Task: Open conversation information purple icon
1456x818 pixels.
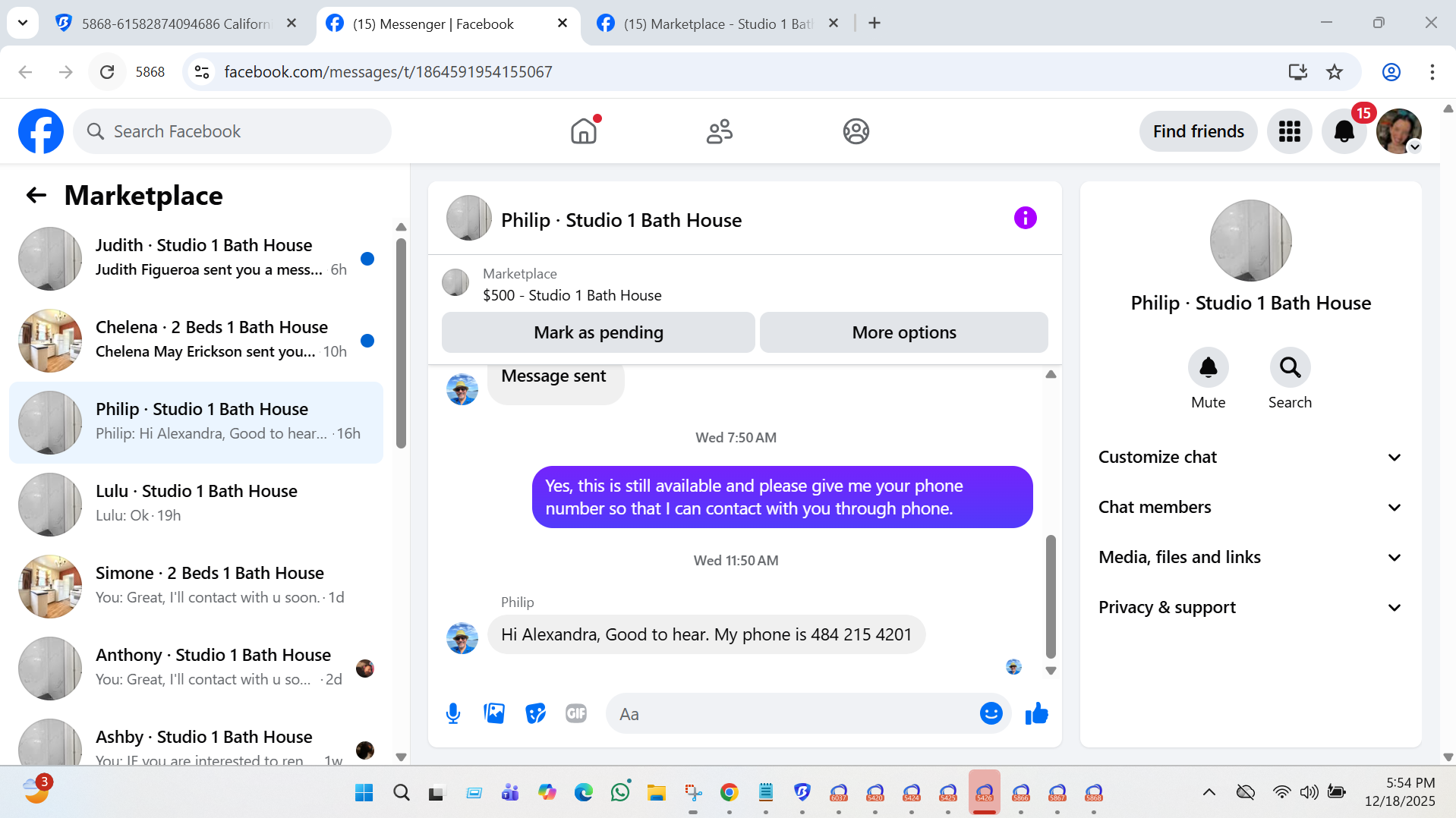Action: [x=1025, y=219]
